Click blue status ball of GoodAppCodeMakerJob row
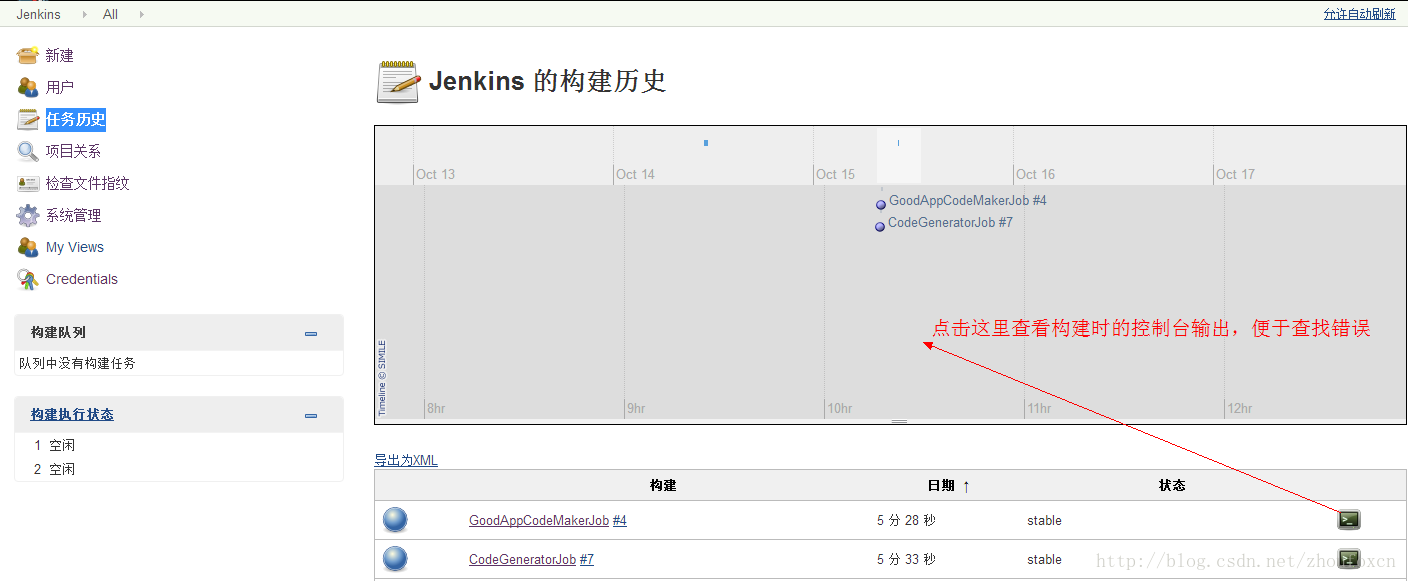Image resolution: width=1408 pixels, height=581 pixels. 395,520
